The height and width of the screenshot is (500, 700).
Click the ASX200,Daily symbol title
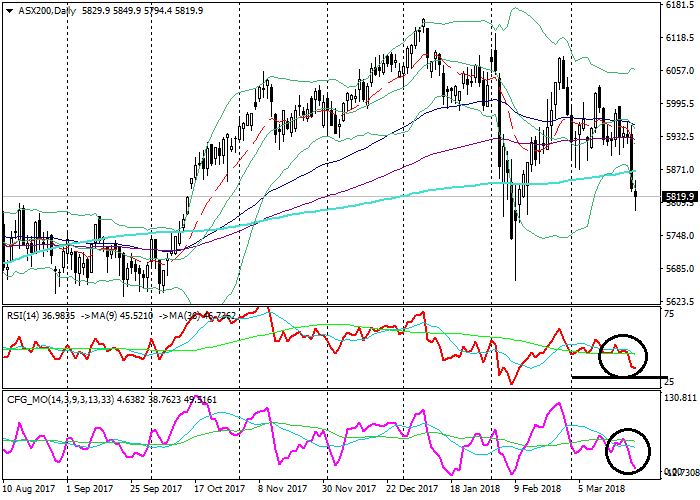(x=47, y=11)
